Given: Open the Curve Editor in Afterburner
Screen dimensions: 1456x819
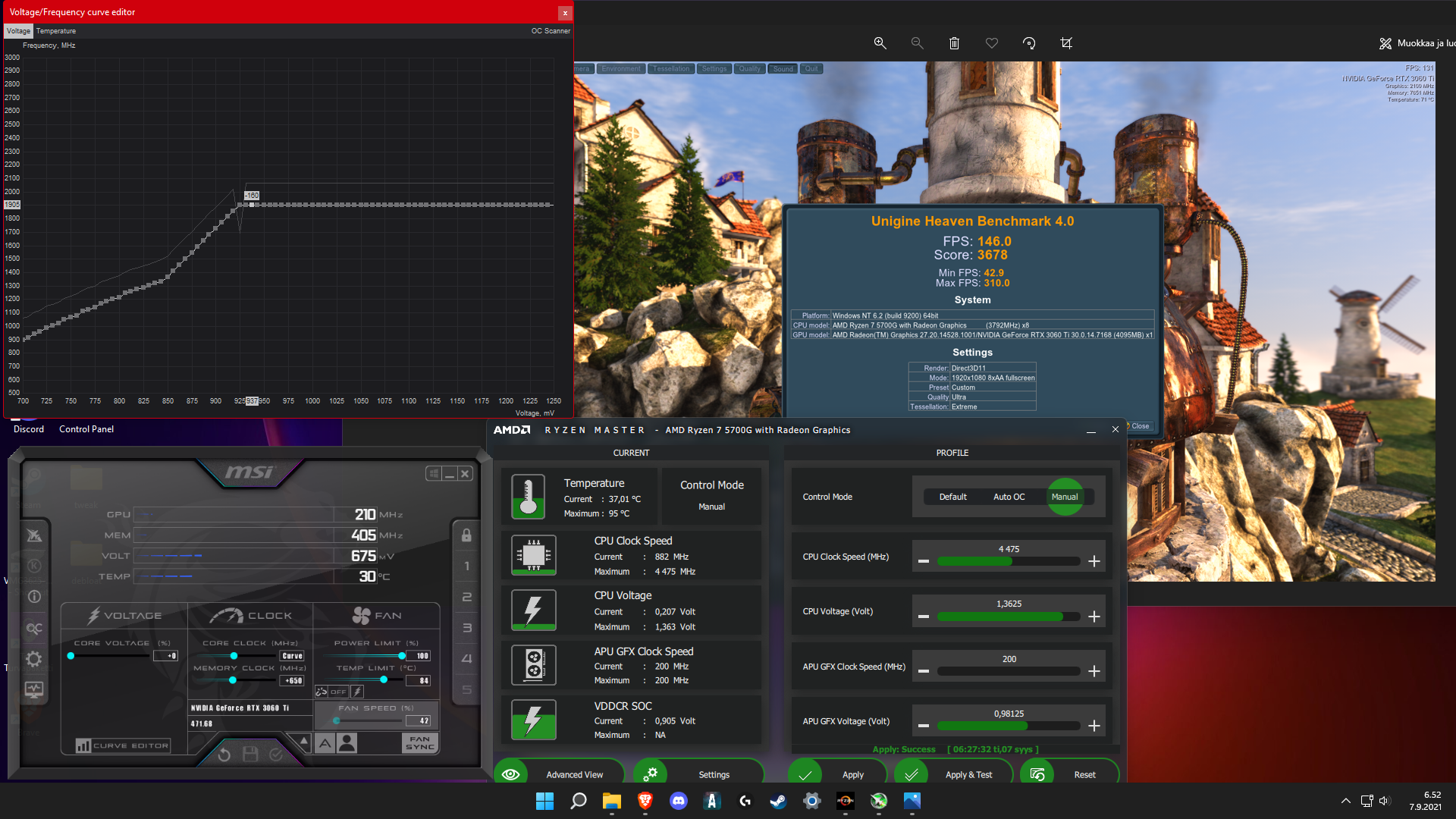Looking at the screenshot, I should pos(123,745).
